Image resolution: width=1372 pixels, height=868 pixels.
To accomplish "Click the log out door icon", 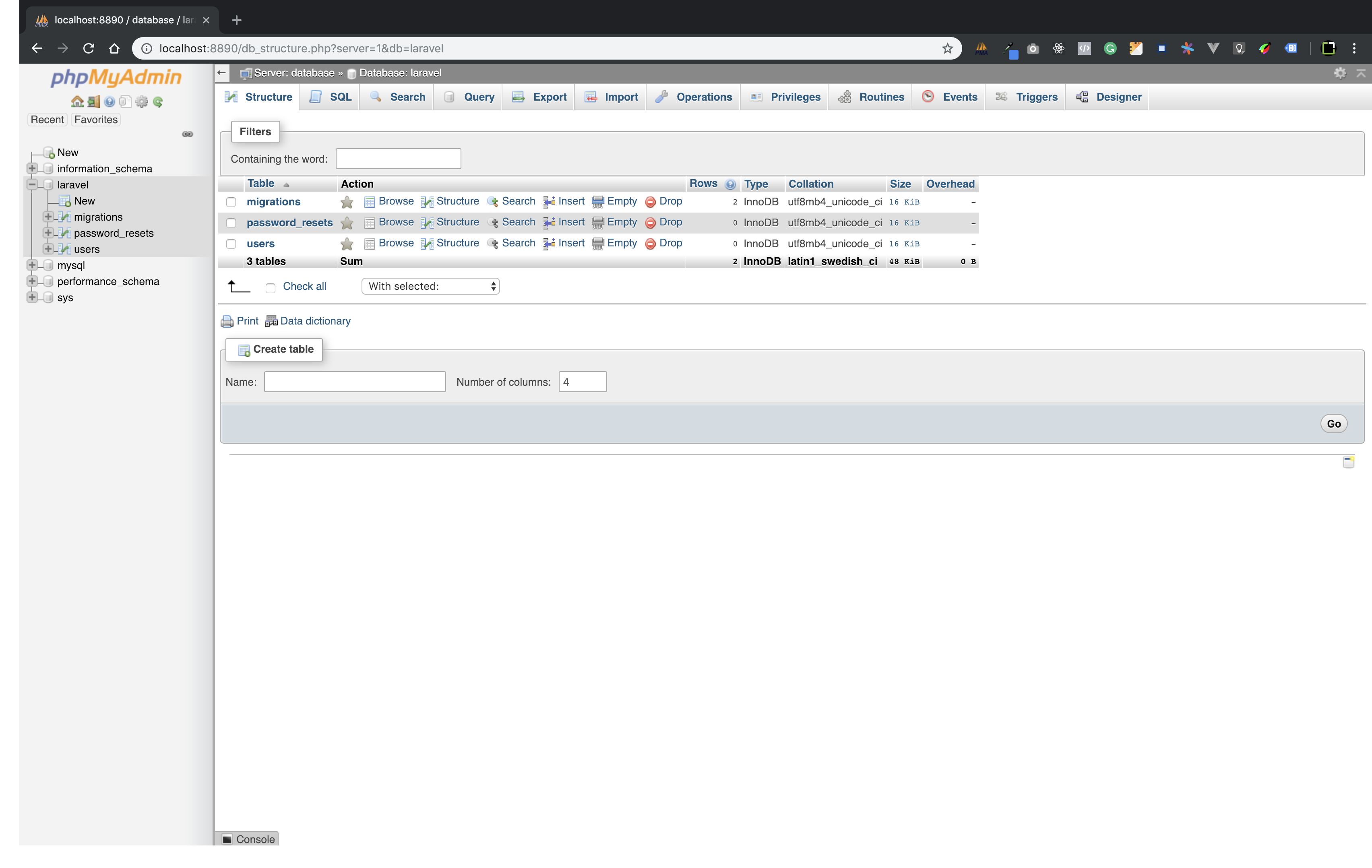I will 93,101.
